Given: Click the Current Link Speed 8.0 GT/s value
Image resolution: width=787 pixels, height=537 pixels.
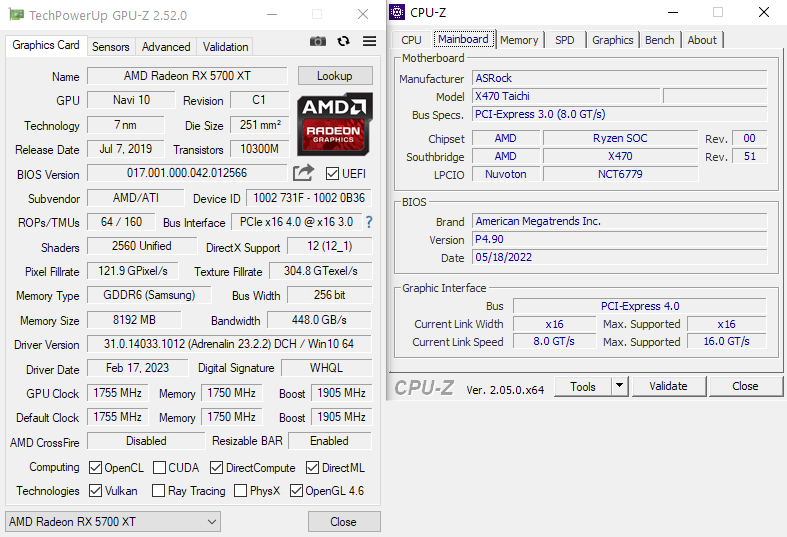Looking at the screenshot, I should pyautogui.click(x=554, y=341).
